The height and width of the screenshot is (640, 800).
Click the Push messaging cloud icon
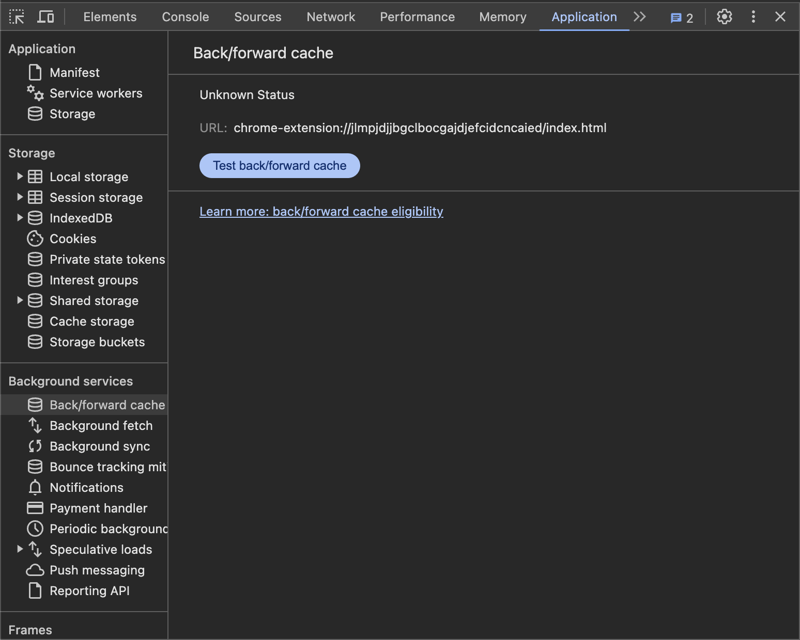coord(35,570)
